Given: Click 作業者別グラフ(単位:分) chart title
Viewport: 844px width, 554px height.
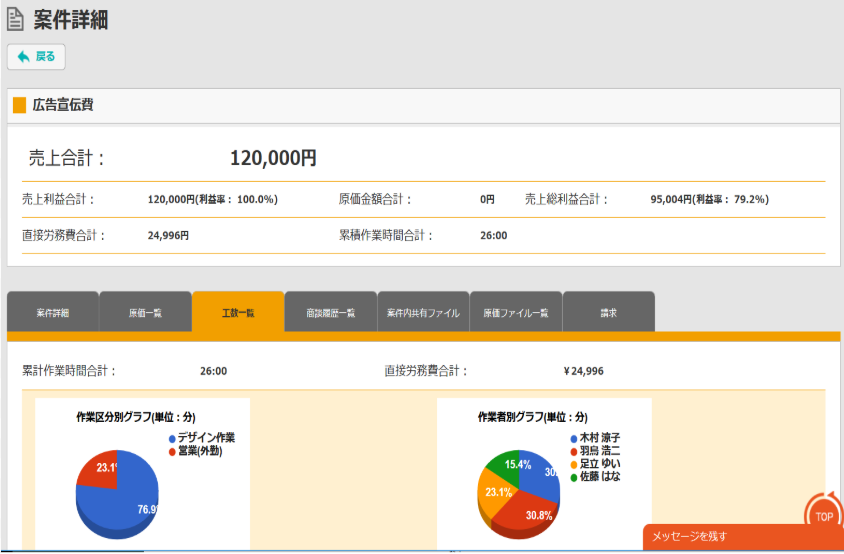Looking at the screenshot, I should (533, 417).
